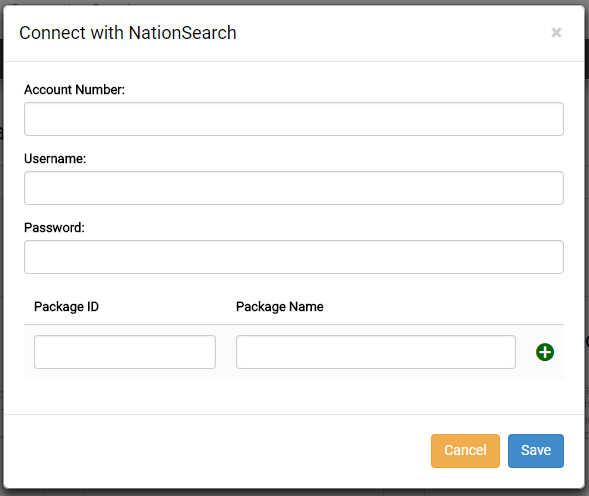Viewport: 589px width, 496px height.
Task: Select the Password input box
Action: point(294,257)
